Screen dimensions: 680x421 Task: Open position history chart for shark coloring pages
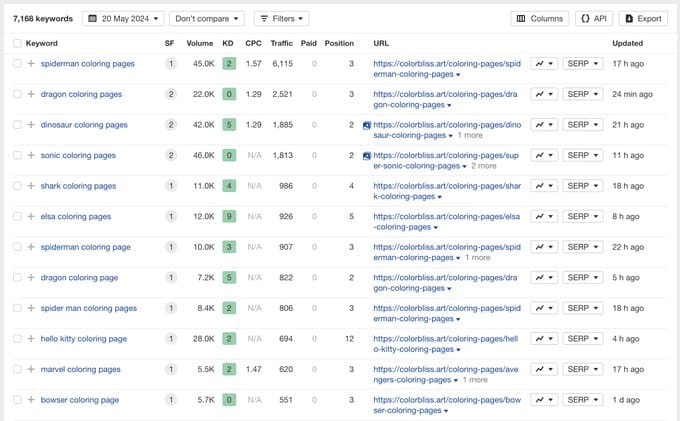544,186
